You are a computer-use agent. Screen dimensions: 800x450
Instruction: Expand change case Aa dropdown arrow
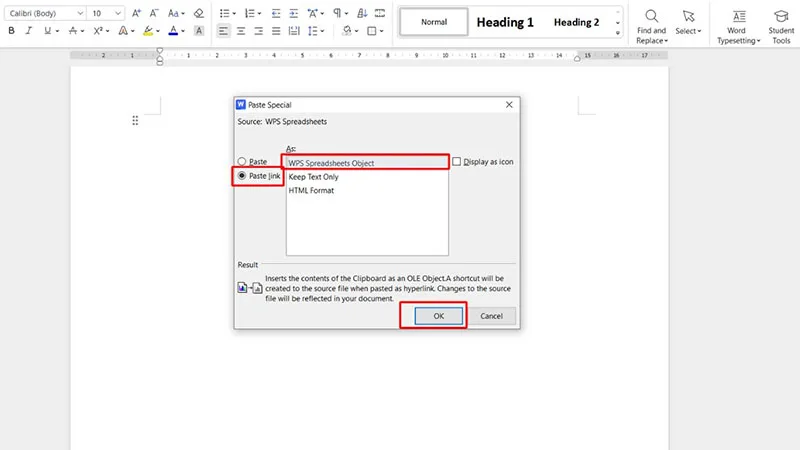coord(183,14)
